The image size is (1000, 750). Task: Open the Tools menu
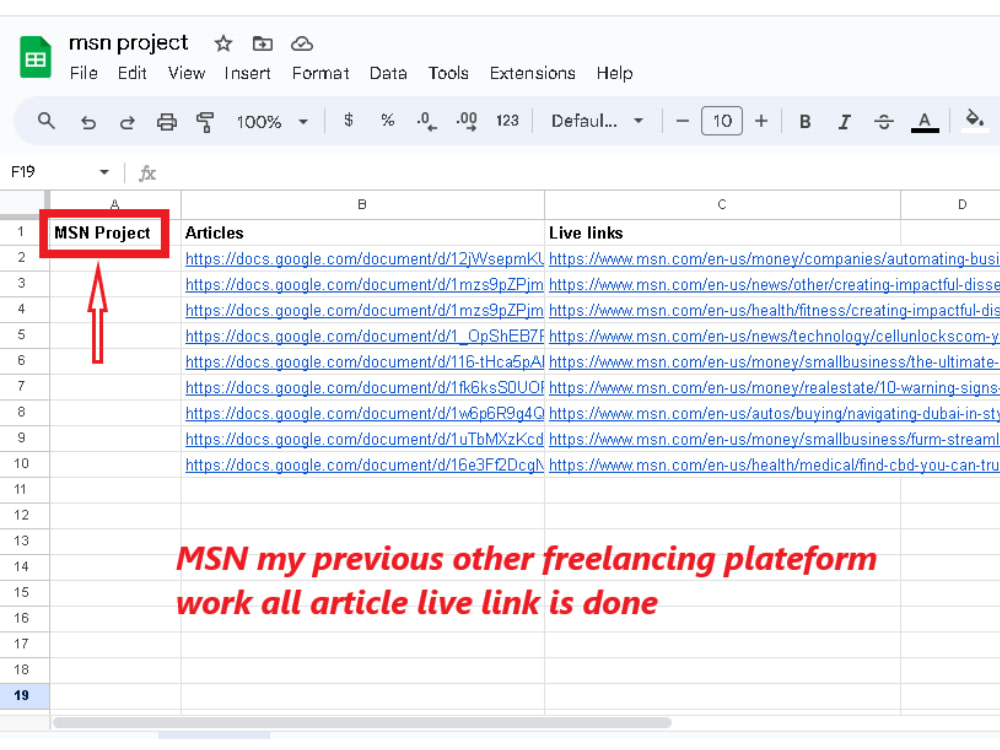[x=448, y=73]
